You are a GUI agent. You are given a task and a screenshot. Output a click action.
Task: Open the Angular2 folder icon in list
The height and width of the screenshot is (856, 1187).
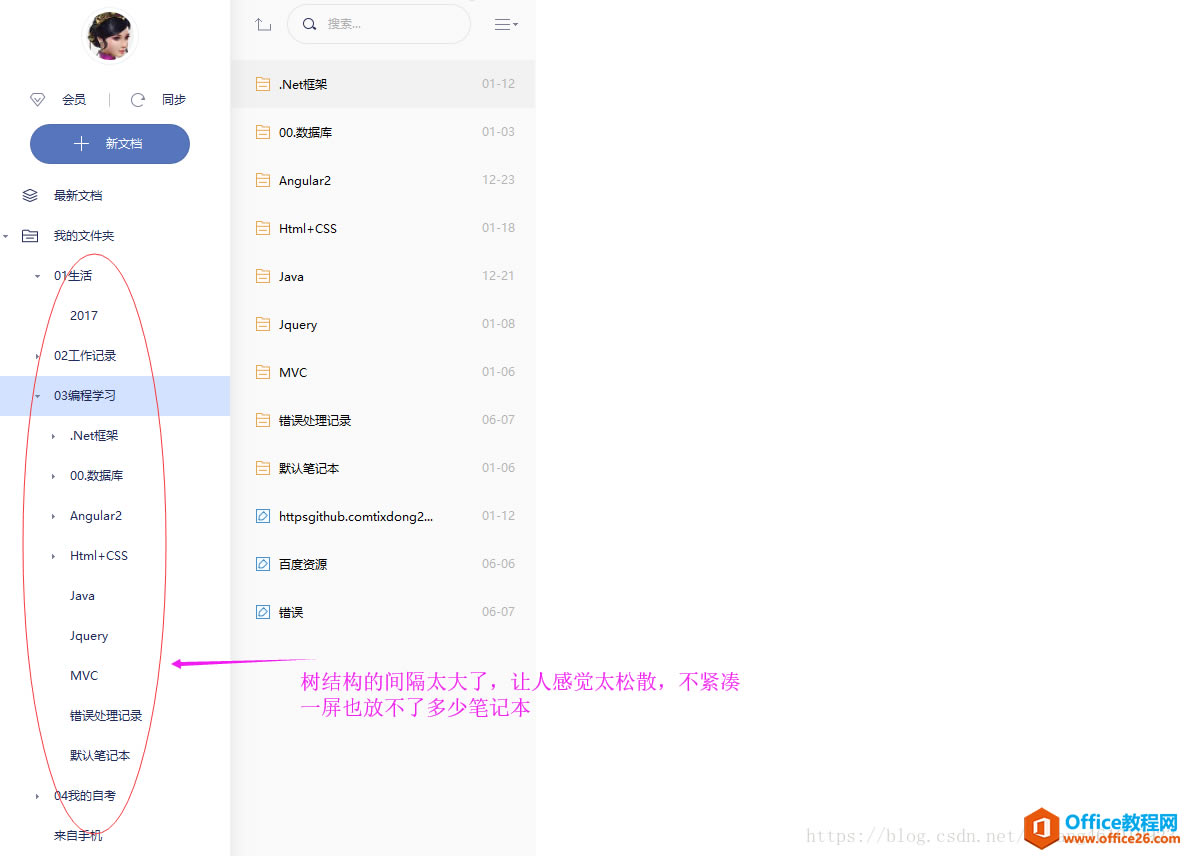click(x=263, y=181)
